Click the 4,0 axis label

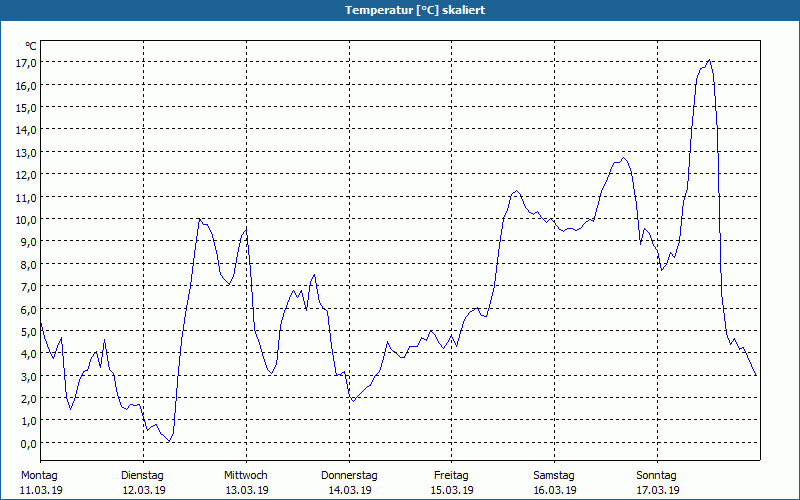tap(28, 354)
